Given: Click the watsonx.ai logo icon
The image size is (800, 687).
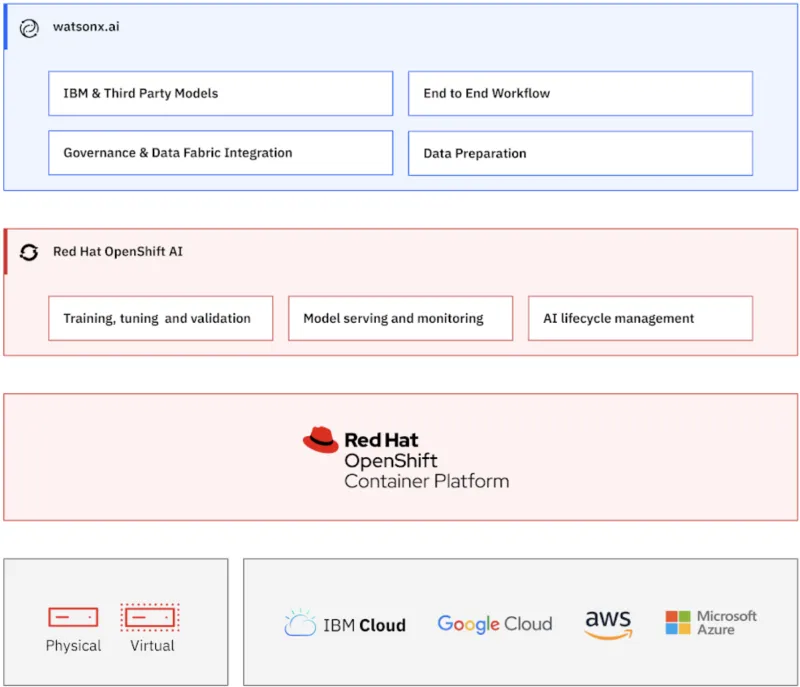Looking at the screenshot, I should (29, 28).
